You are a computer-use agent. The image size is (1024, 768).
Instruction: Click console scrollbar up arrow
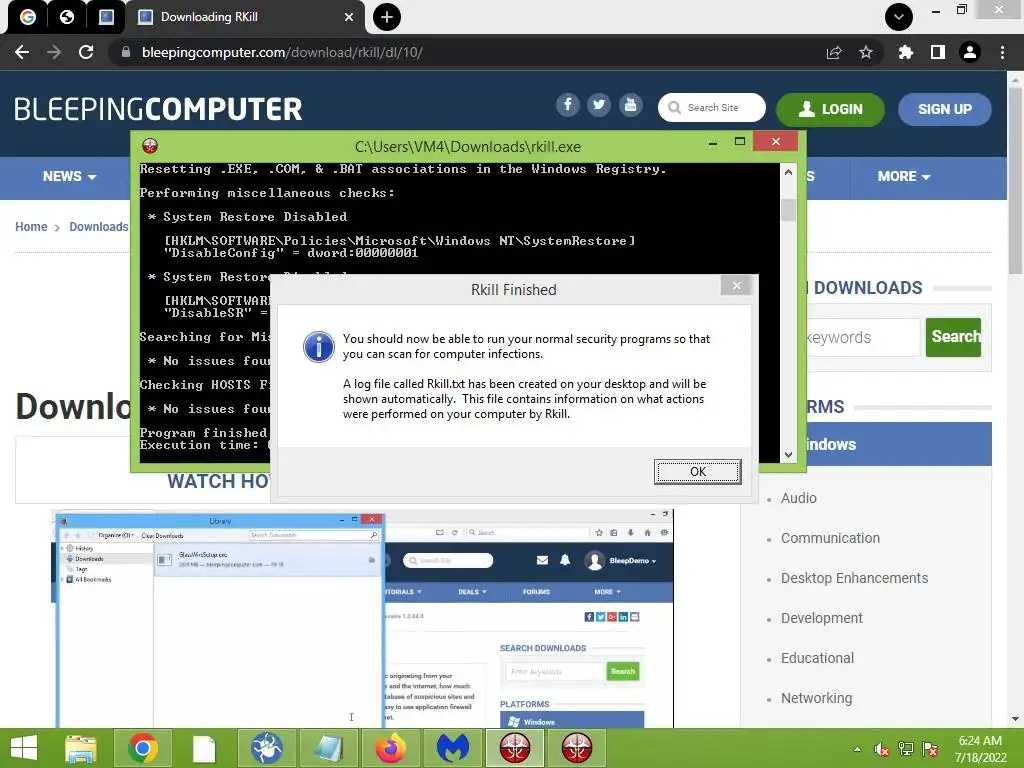[788, 172]
